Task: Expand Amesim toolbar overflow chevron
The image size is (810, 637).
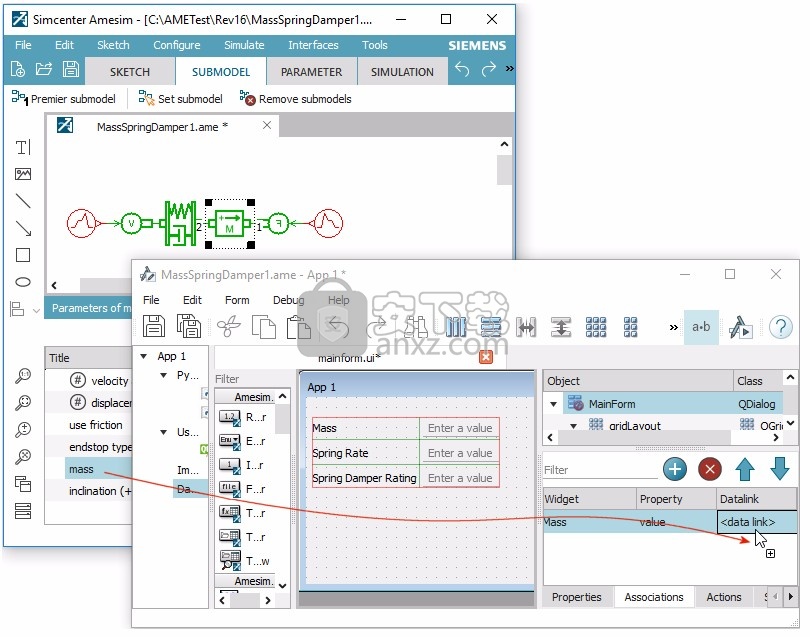Action: click(x=509, y=68)
